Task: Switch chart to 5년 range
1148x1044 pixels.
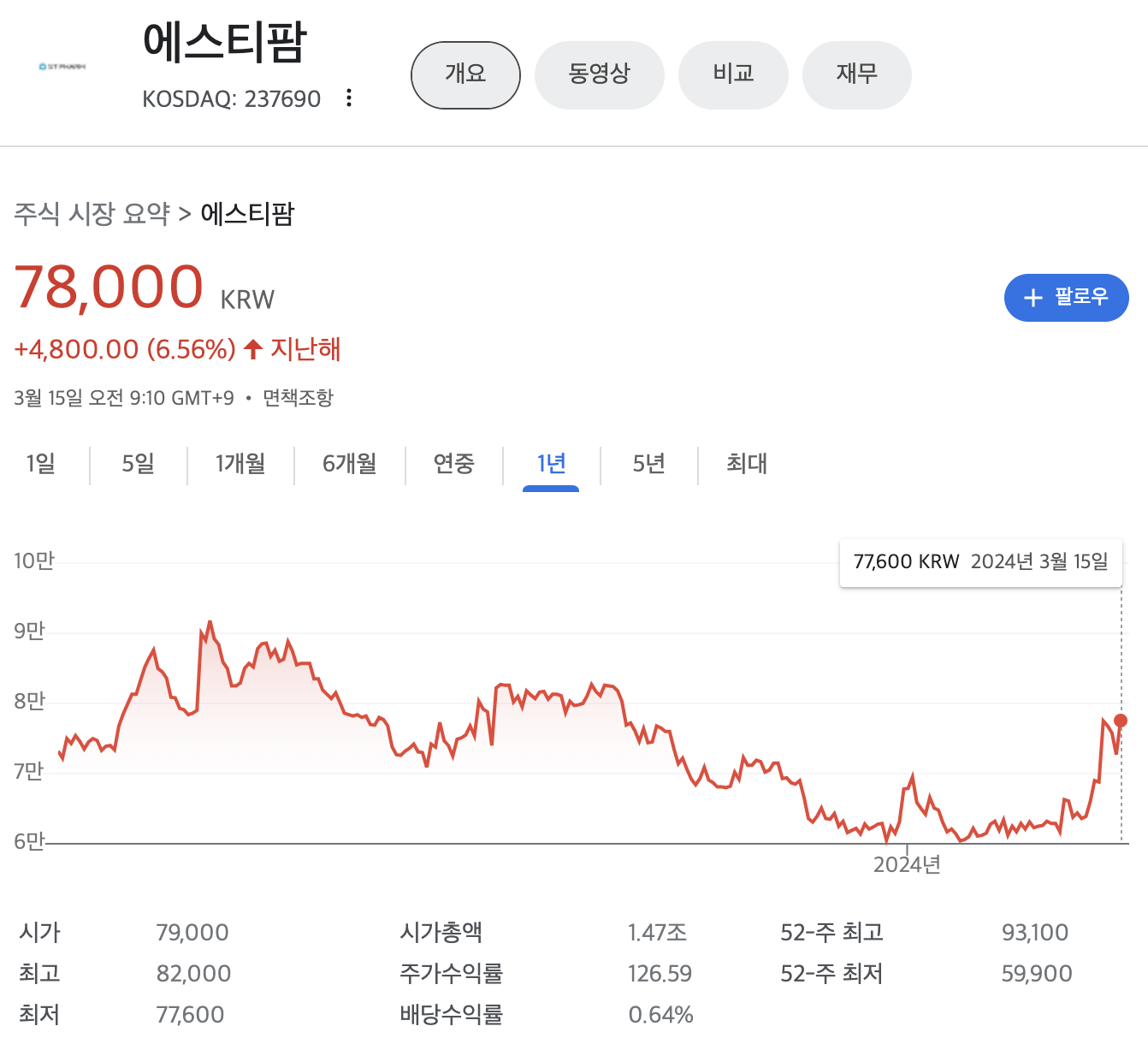Action: 648,464
